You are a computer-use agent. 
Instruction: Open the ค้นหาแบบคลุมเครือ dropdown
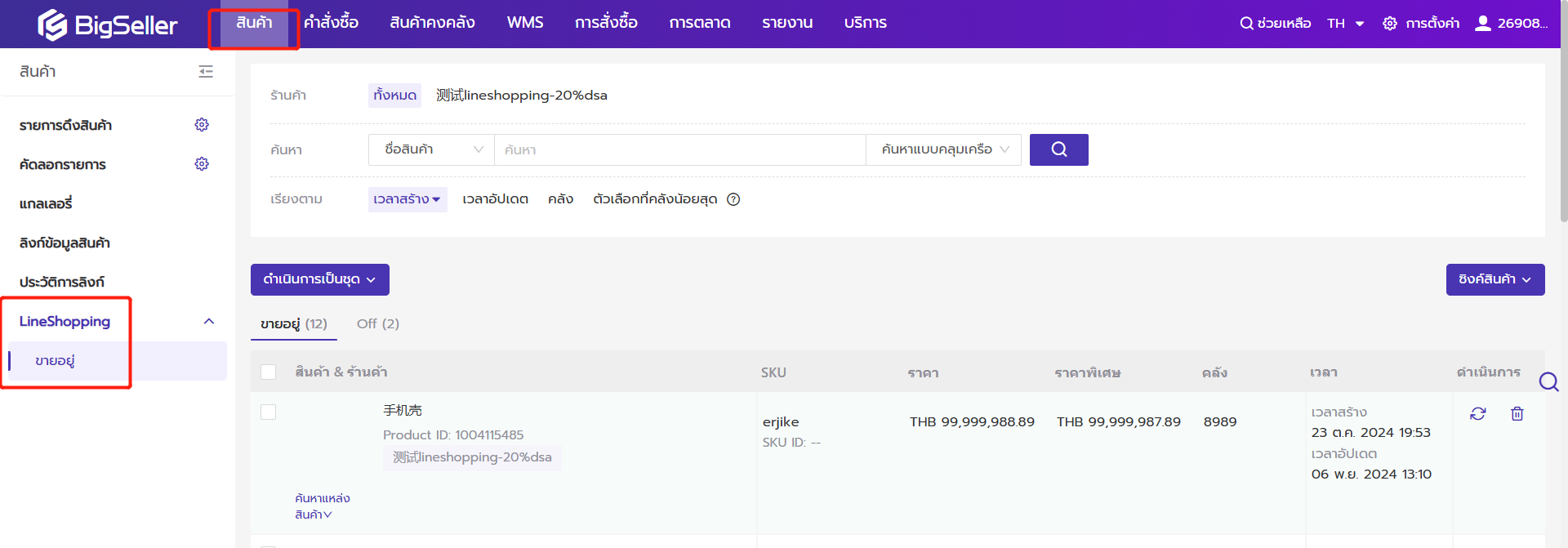point(943,149)
